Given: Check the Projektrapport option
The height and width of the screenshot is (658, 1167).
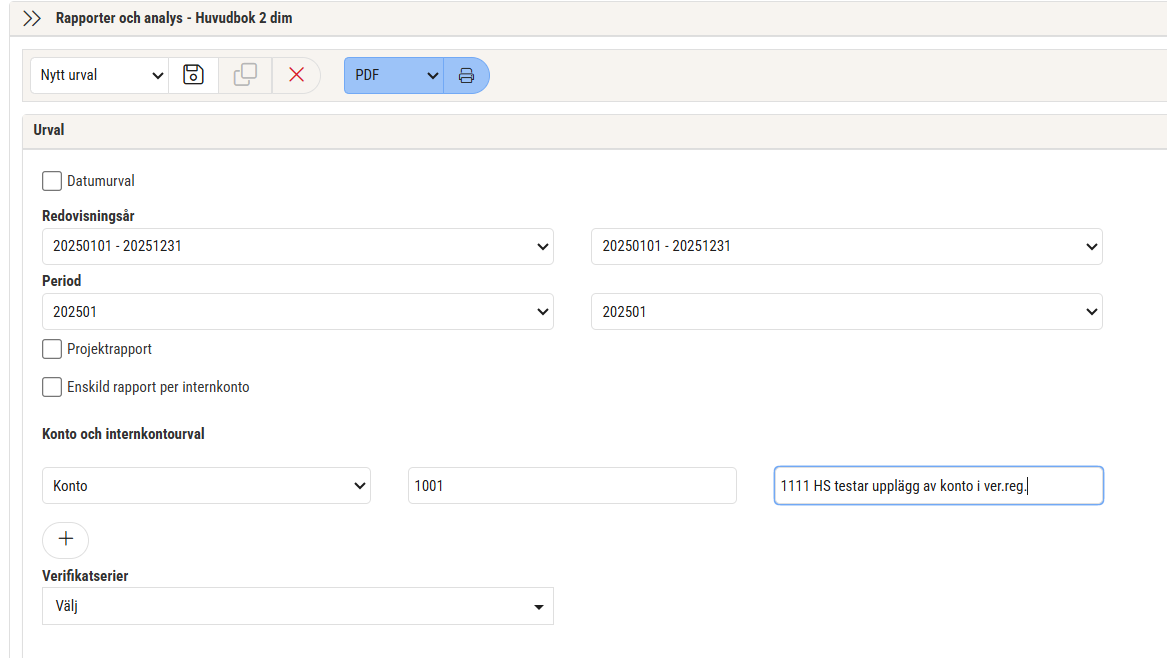Looking at the screenshot, I should point(52,349).
